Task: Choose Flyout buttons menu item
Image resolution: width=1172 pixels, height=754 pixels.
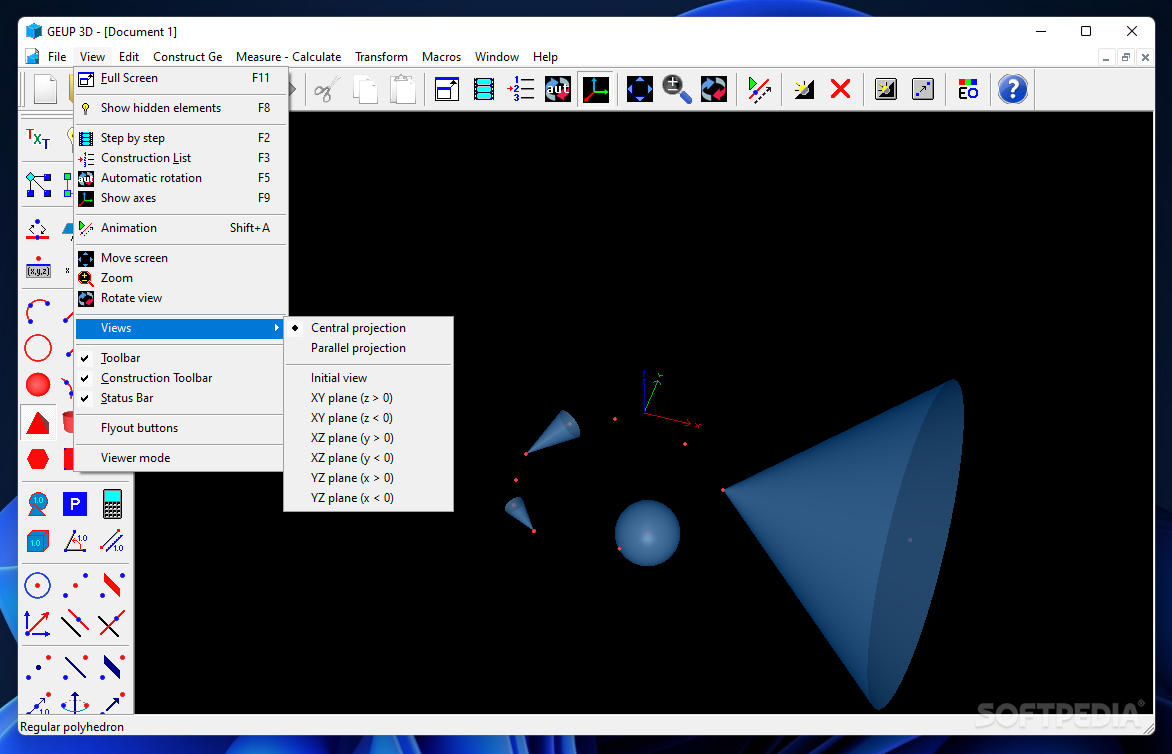Action: tap(179, 428)
